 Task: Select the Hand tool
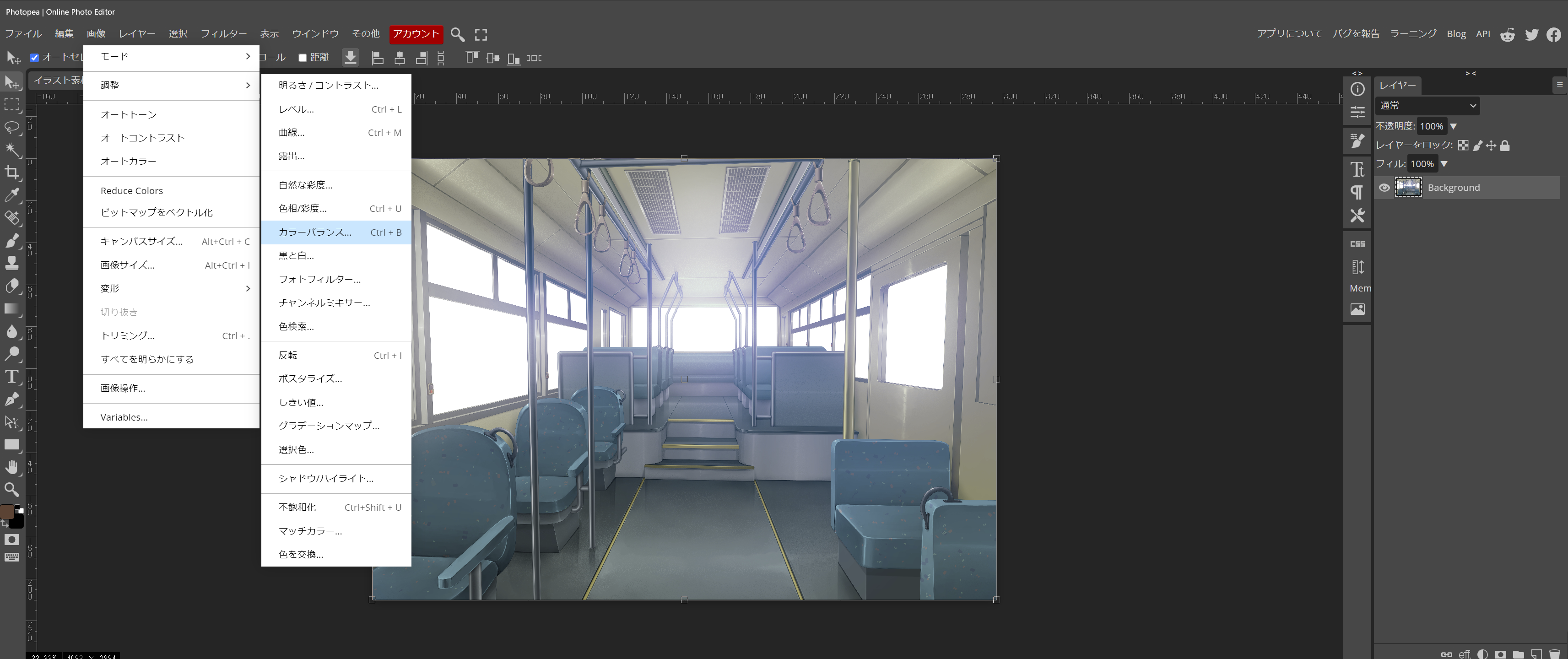pyautogui.click(x=11, y=467)
